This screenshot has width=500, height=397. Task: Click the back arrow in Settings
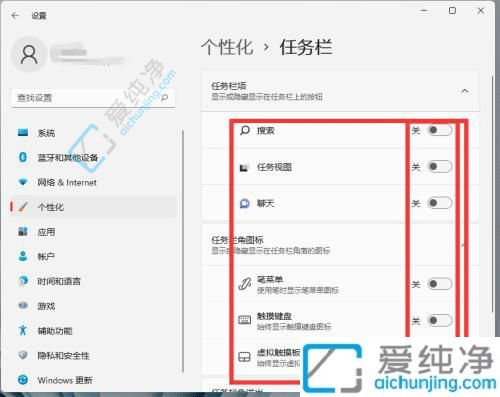tap(15, 15)
